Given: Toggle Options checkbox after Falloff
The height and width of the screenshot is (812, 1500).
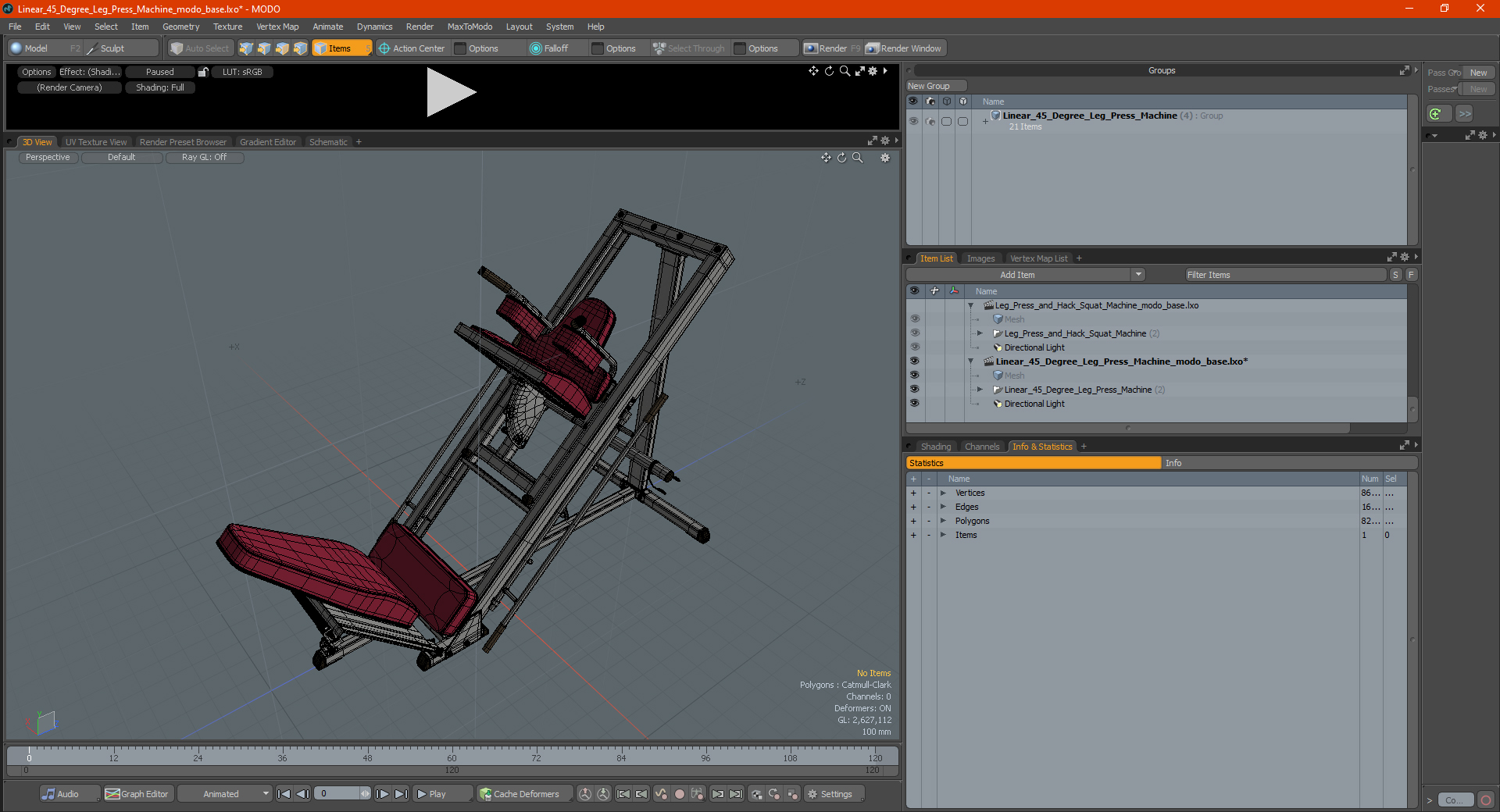Looking at the screenshot, I should tap(598, 48).
